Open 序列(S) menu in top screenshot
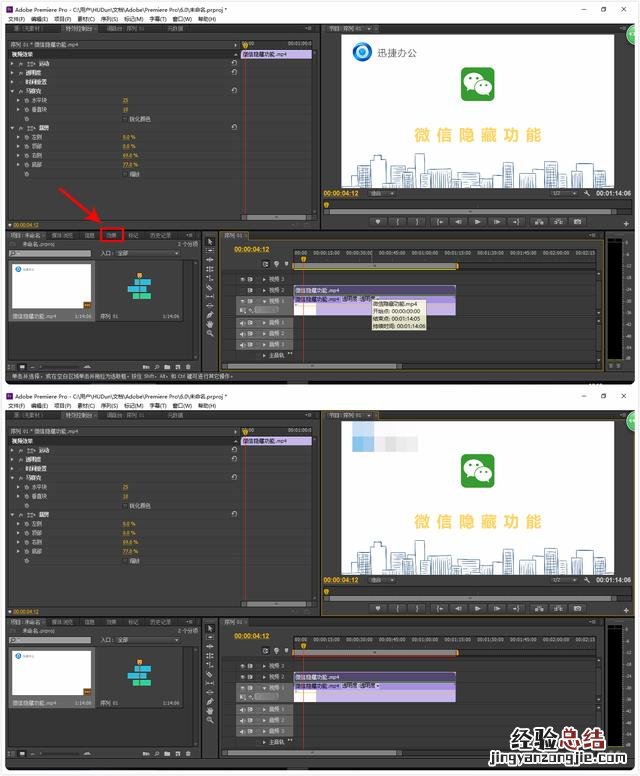Viewport: 640px width, 776px height. (109, 19)
